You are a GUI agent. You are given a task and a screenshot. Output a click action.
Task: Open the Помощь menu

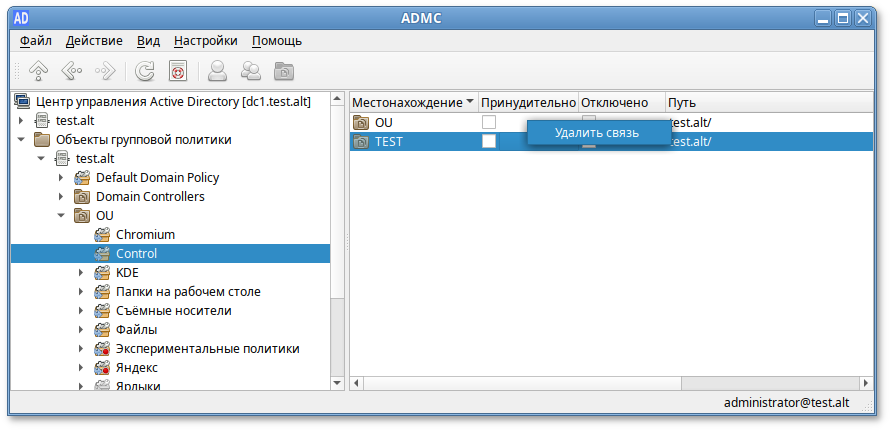[277, 41]
